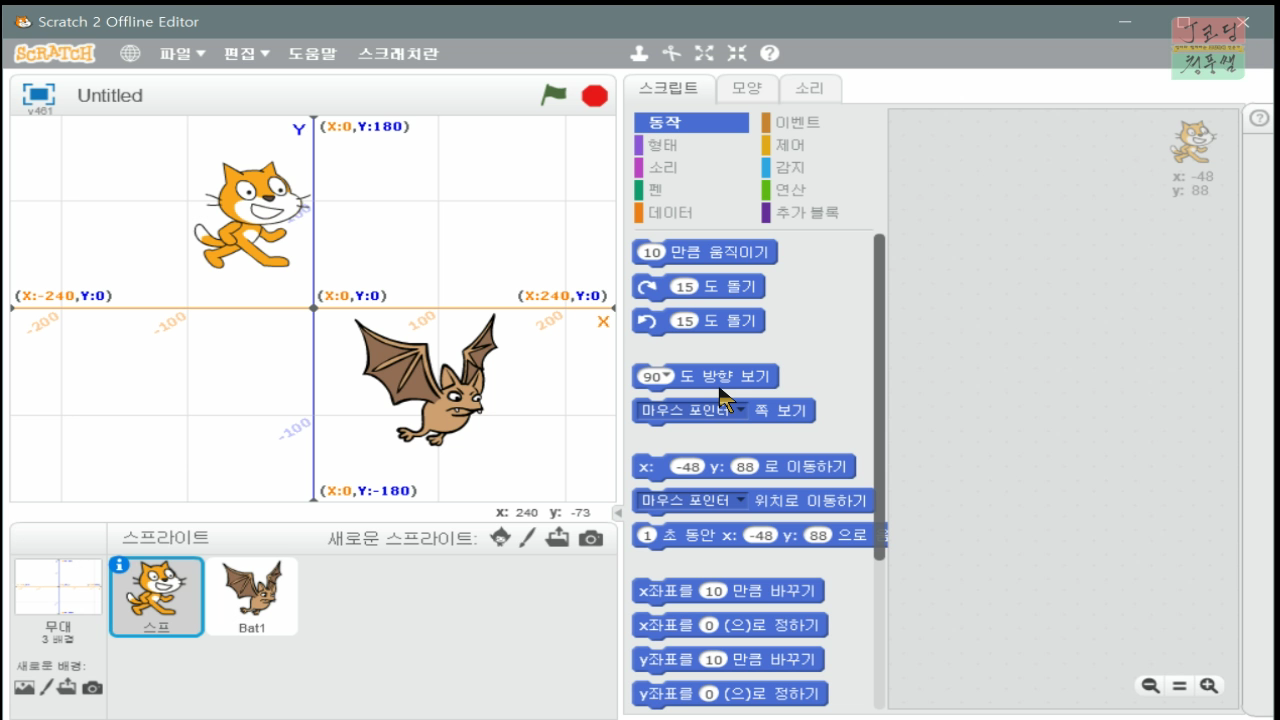Run the project with the green flag
Viewport: 1280px width, 720px height.
[552, 94]
